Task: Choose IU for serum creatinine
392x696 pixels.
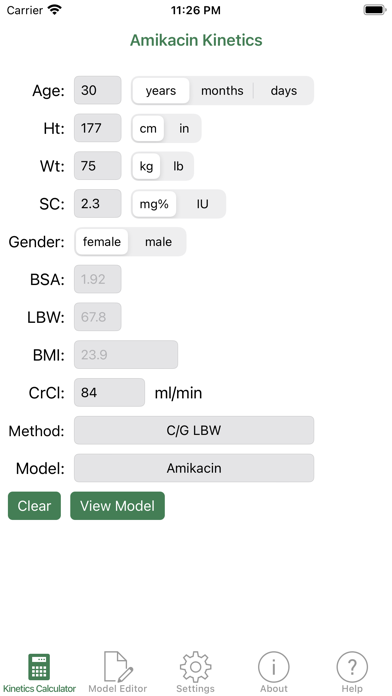Action: point(202,204)
